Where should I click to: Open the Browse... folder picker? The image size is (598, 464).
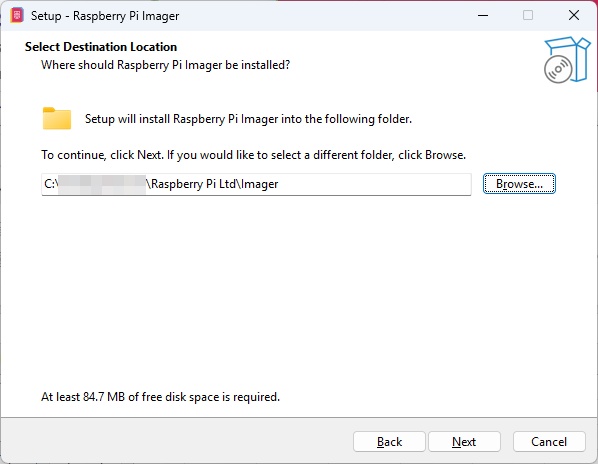pyautogui.click(x=519, y=184)
